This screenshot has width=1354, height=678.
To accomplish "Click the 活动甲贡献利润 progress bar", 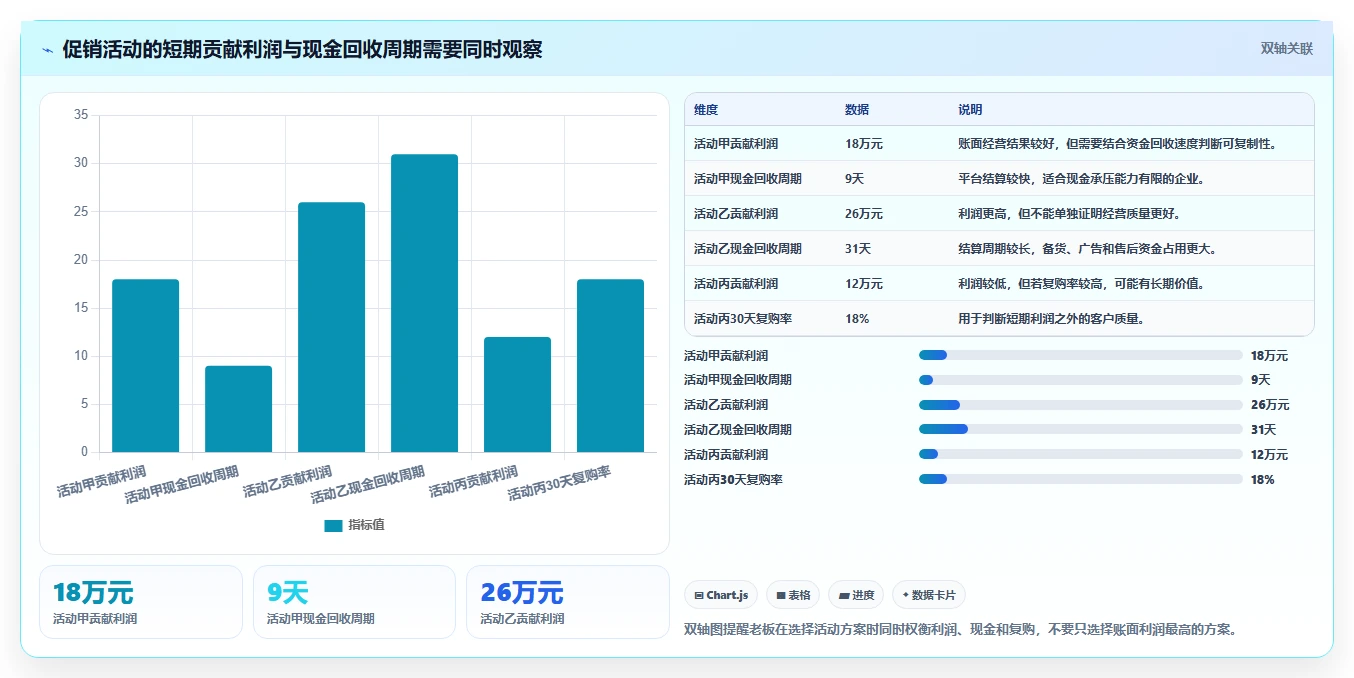I will (x=1080, y=355).
